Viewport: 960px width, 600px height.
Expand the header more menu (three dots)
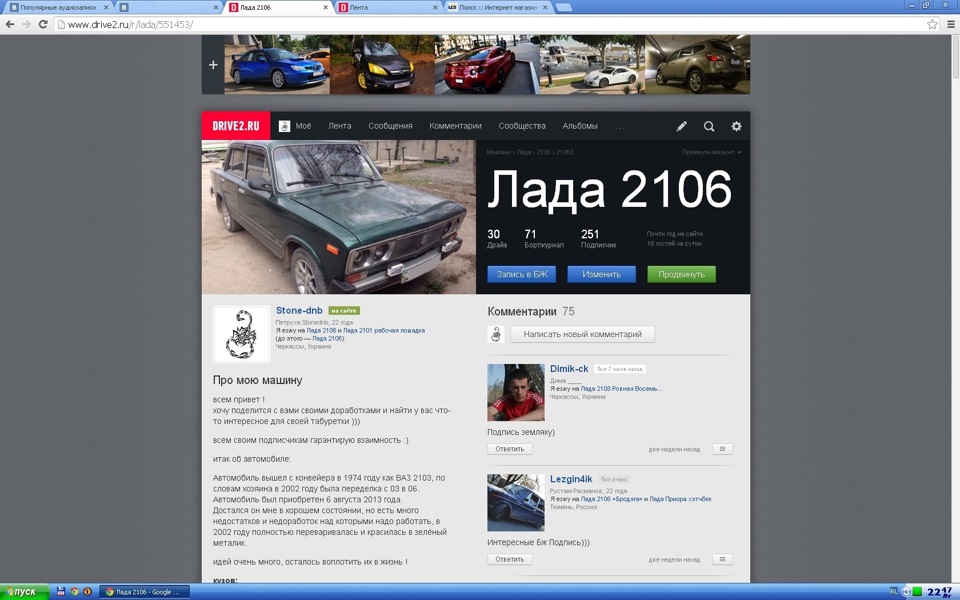[x=620, y=127]
